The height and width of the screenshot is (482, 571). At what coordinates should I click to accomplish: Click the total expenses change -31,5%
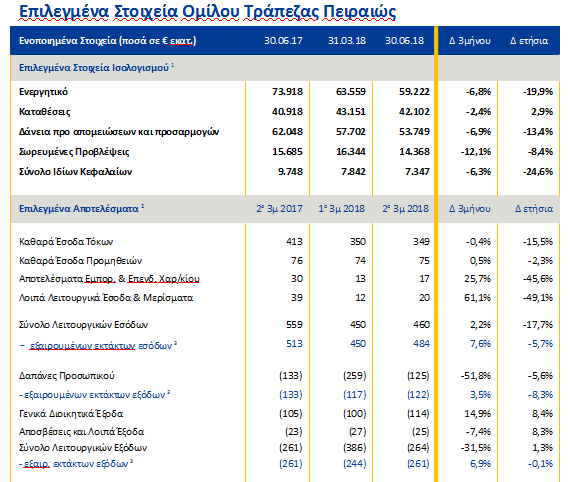[476, 448]
